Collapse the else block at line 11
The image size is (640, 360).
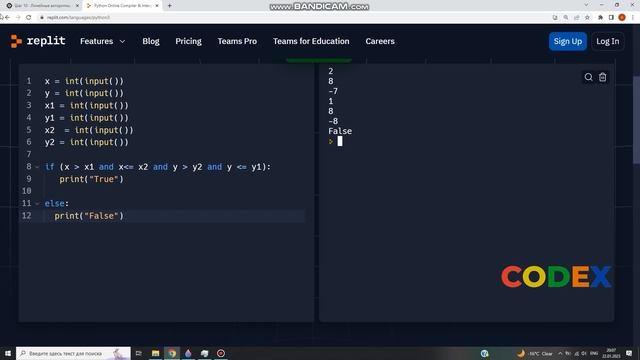click(37, 203)
